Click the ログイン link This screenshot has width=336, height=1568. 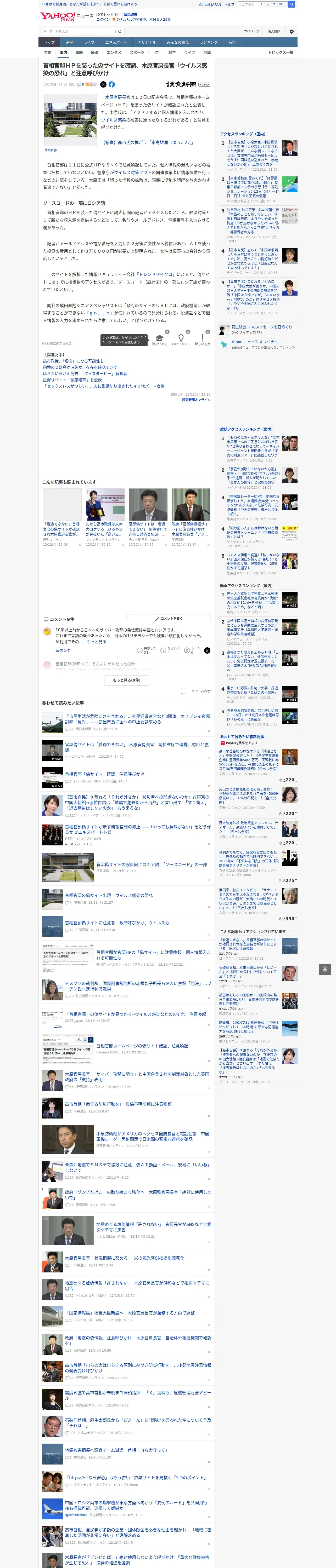click(x=103, y=20)
